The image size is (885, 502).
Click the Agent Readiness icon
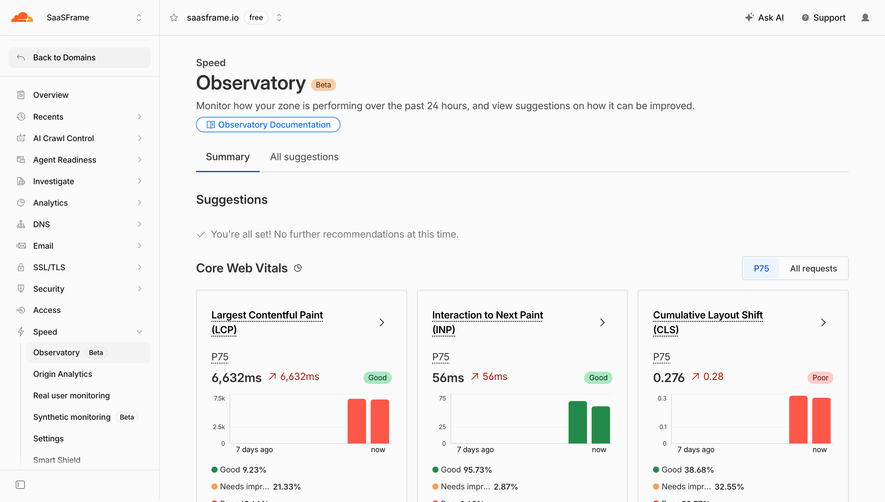coord(21,160)
